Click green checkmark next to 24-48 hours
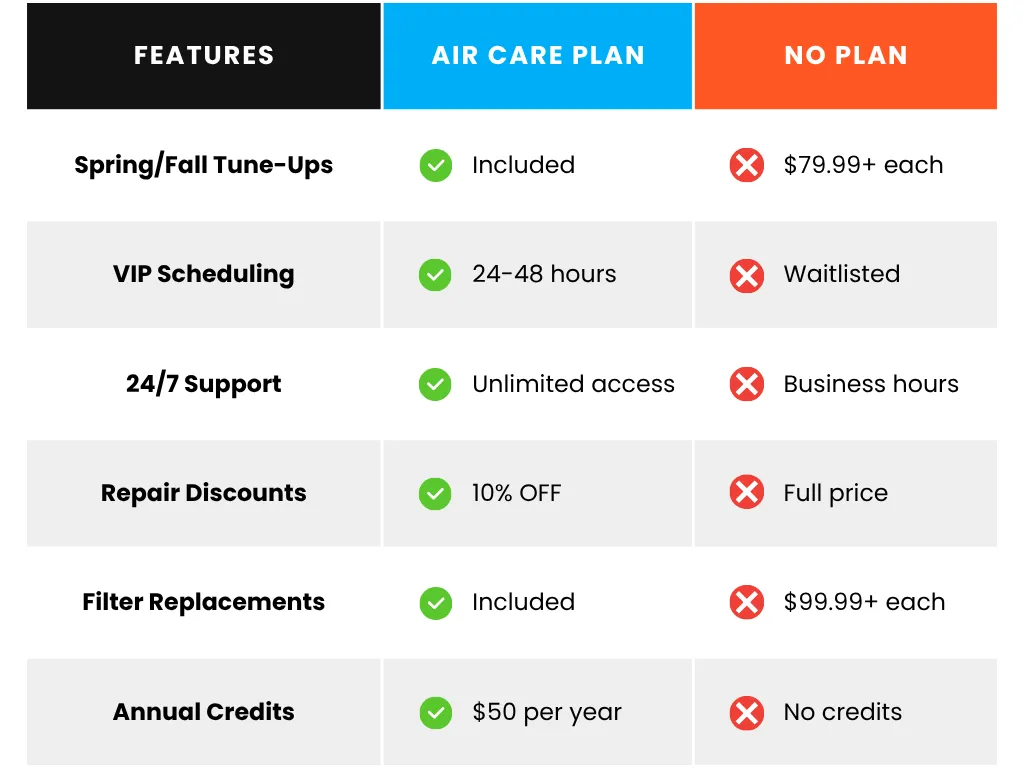The width and height of the screenshot is (1024, 768). [x=435, y=274]
